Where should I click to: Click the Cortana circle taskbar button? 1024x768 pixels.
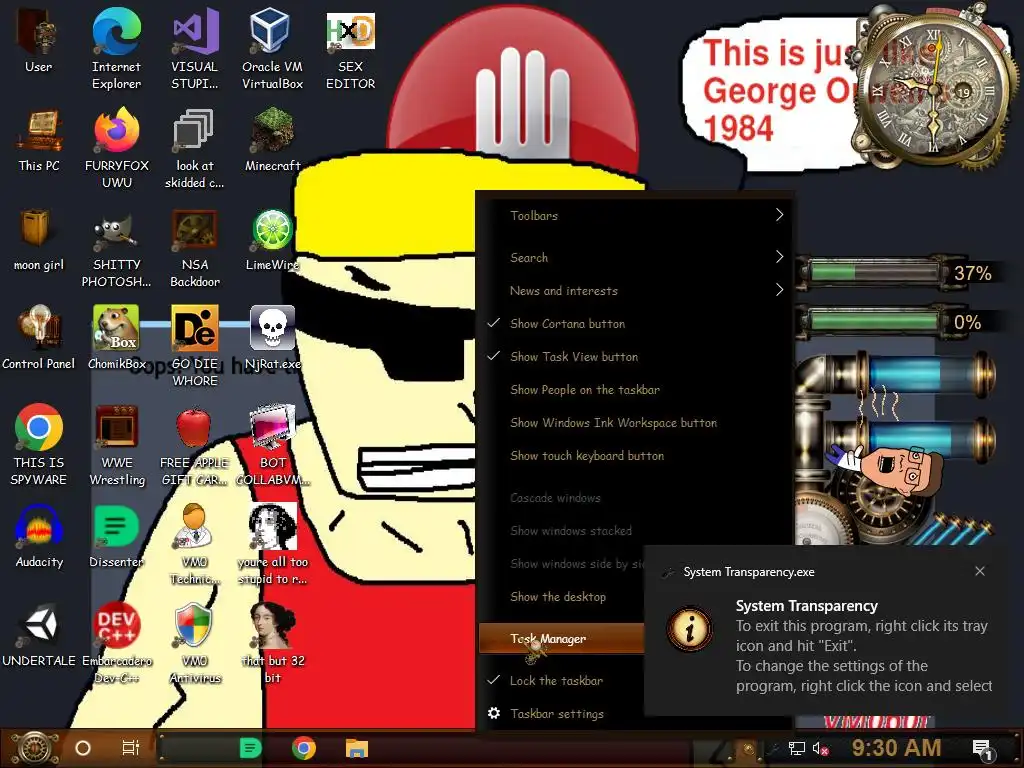click(x=83, y=748)
